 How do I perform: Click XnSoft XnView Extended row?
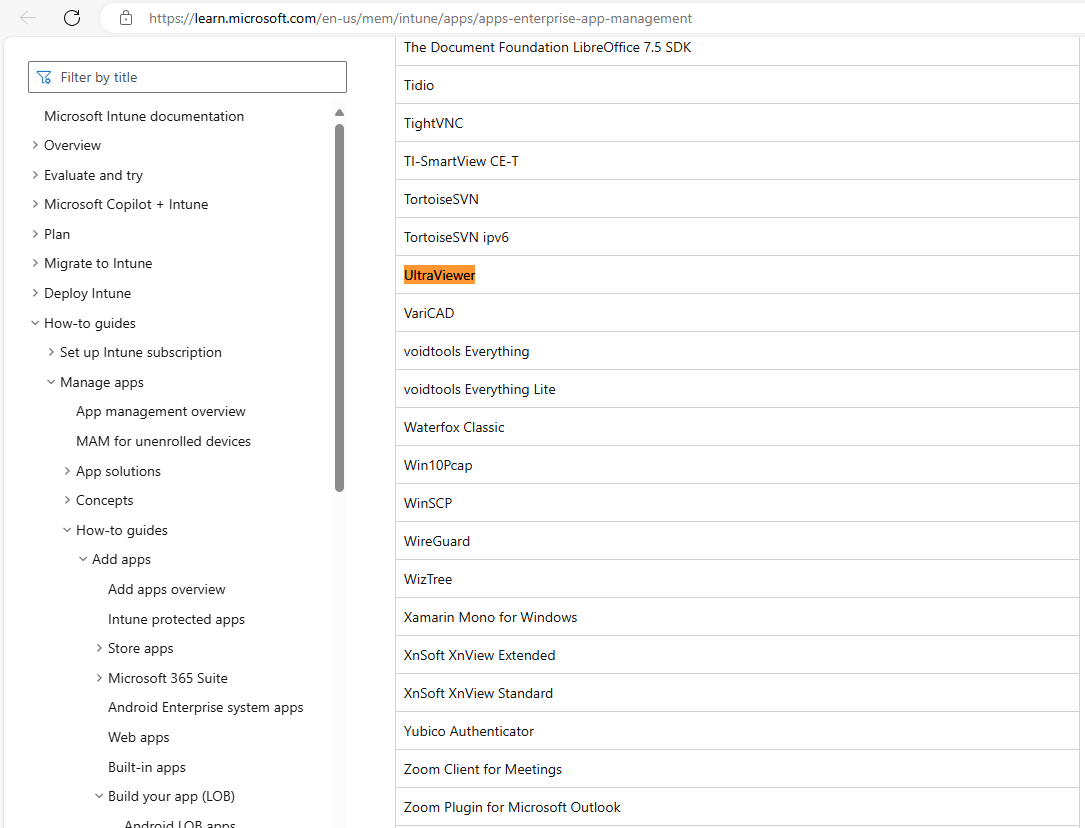[737, 656]
